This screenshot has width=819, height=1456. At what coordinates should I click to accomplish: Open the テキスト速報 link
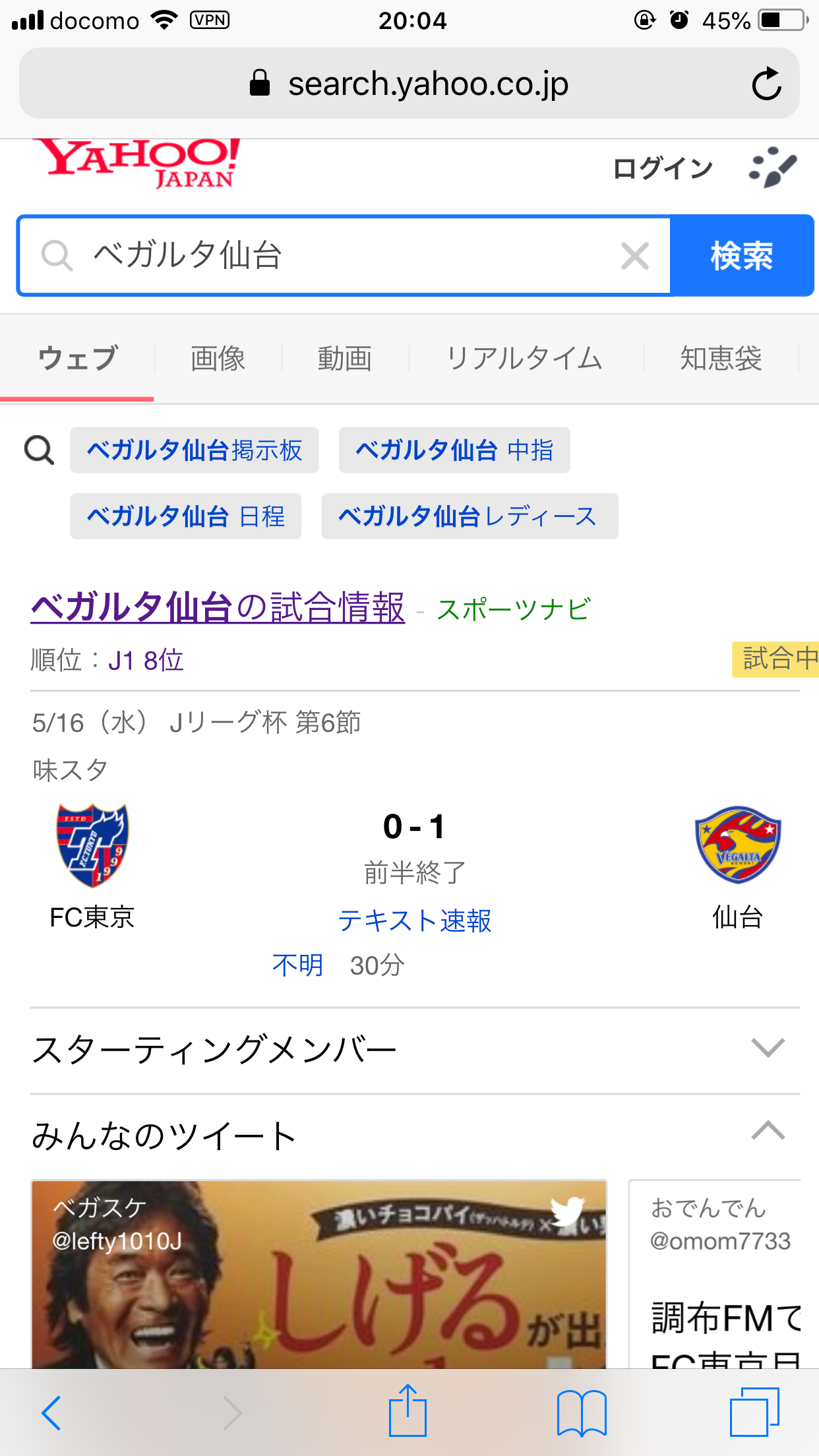[415, 921]
